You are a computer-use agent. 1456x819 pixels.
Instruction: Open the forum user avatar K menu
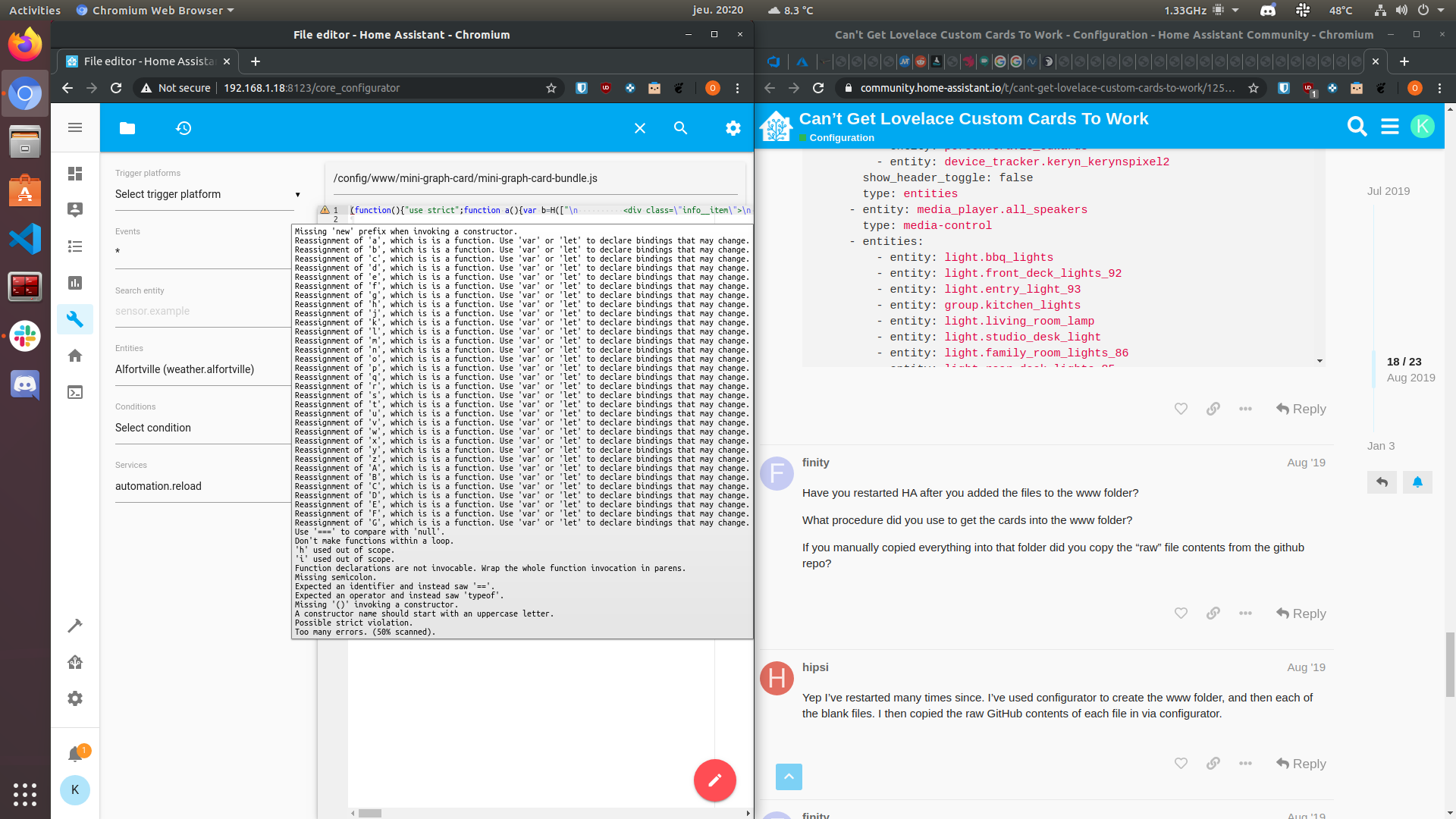[x=1423, y=126]
